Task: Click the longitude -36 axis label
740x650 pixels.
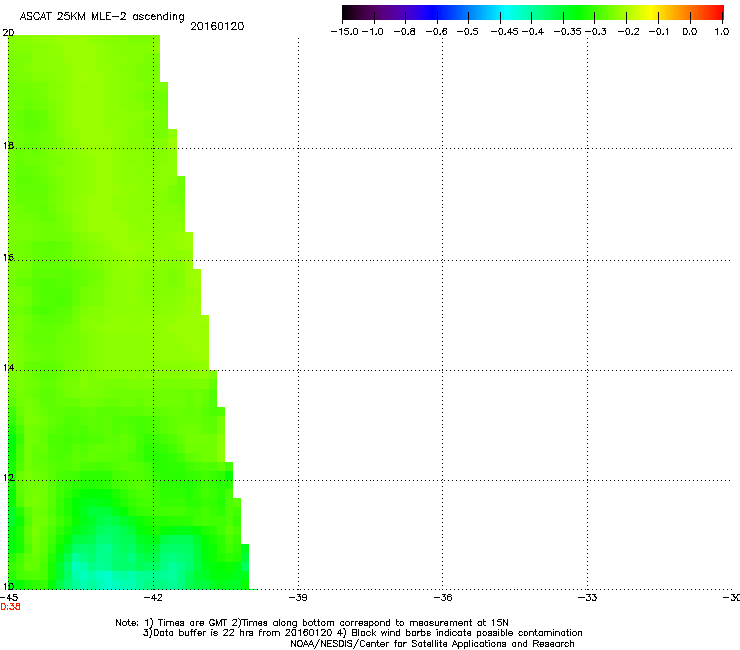Action: click(443, 598)
